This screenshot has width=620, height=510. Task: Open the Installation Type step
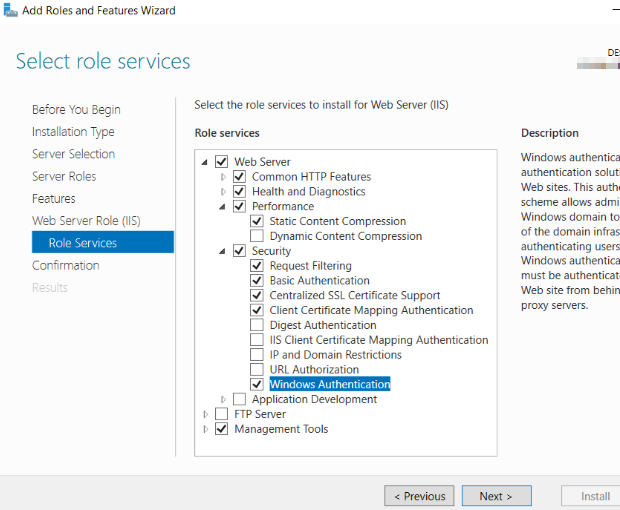pyautogui.click(x=73, y=132)
